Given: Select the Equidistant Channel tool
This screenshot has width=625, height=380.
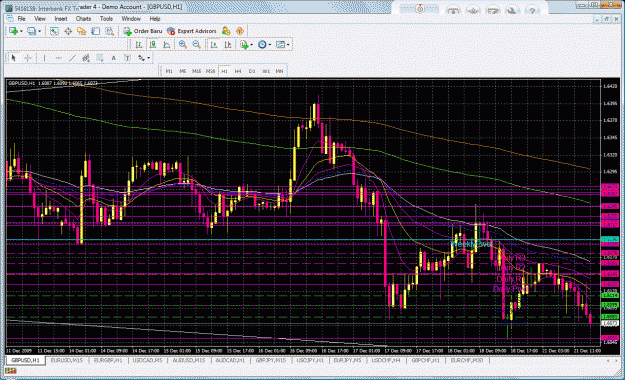Looking at the screenshot, I should coord(86,58).
